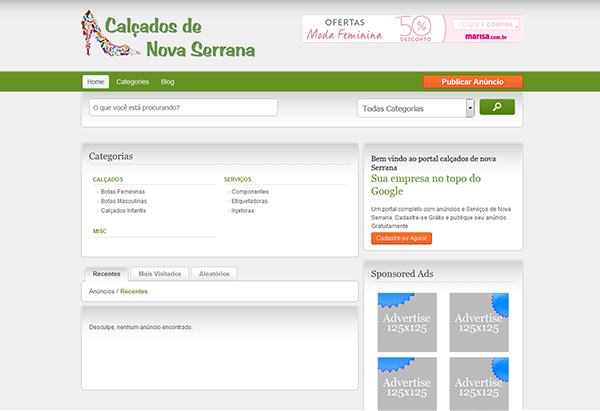The height and width of the screenshot is (411, 600).
Task: Open the Componentes services link
Action: [x=250, y=191]
